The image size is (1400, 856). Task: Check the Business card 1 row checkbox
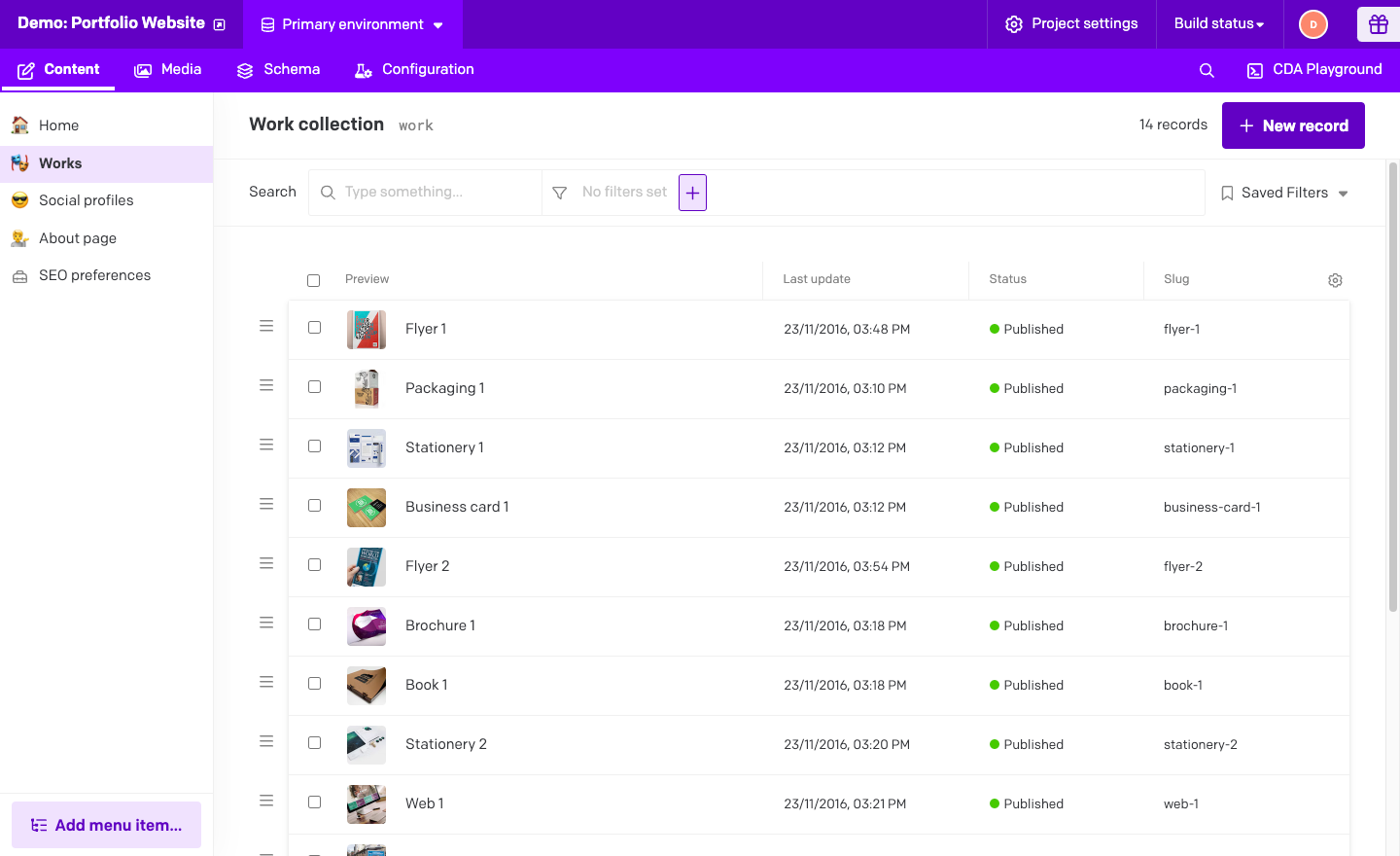[314, 506]
